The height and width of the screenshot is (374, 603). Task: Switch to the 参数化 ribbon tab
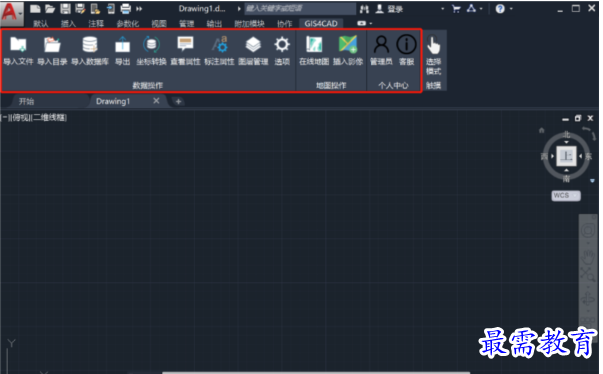click(127, 24)
